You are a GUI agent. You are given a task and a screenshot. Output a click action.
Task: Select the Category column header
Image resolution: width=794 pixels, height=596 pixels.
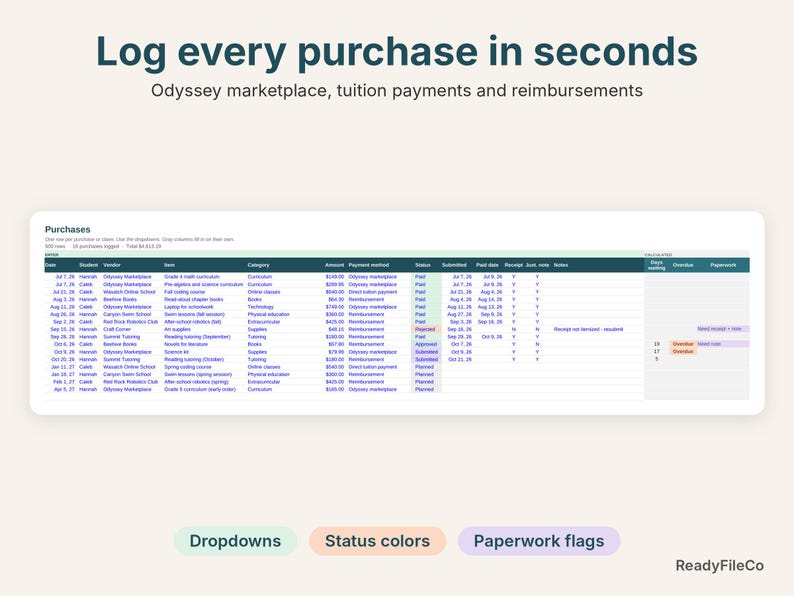pyautogui.click(x=258, y=265)
